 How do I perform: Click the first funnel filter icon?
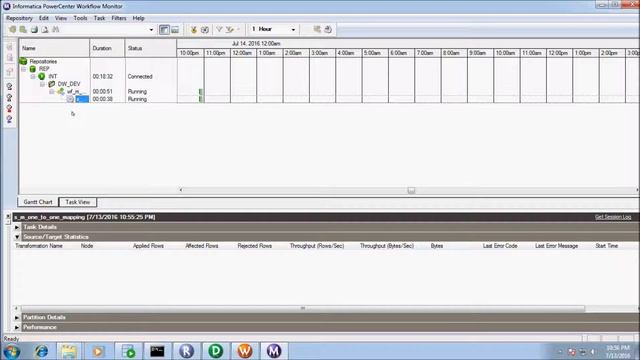(x=219, y=29)
